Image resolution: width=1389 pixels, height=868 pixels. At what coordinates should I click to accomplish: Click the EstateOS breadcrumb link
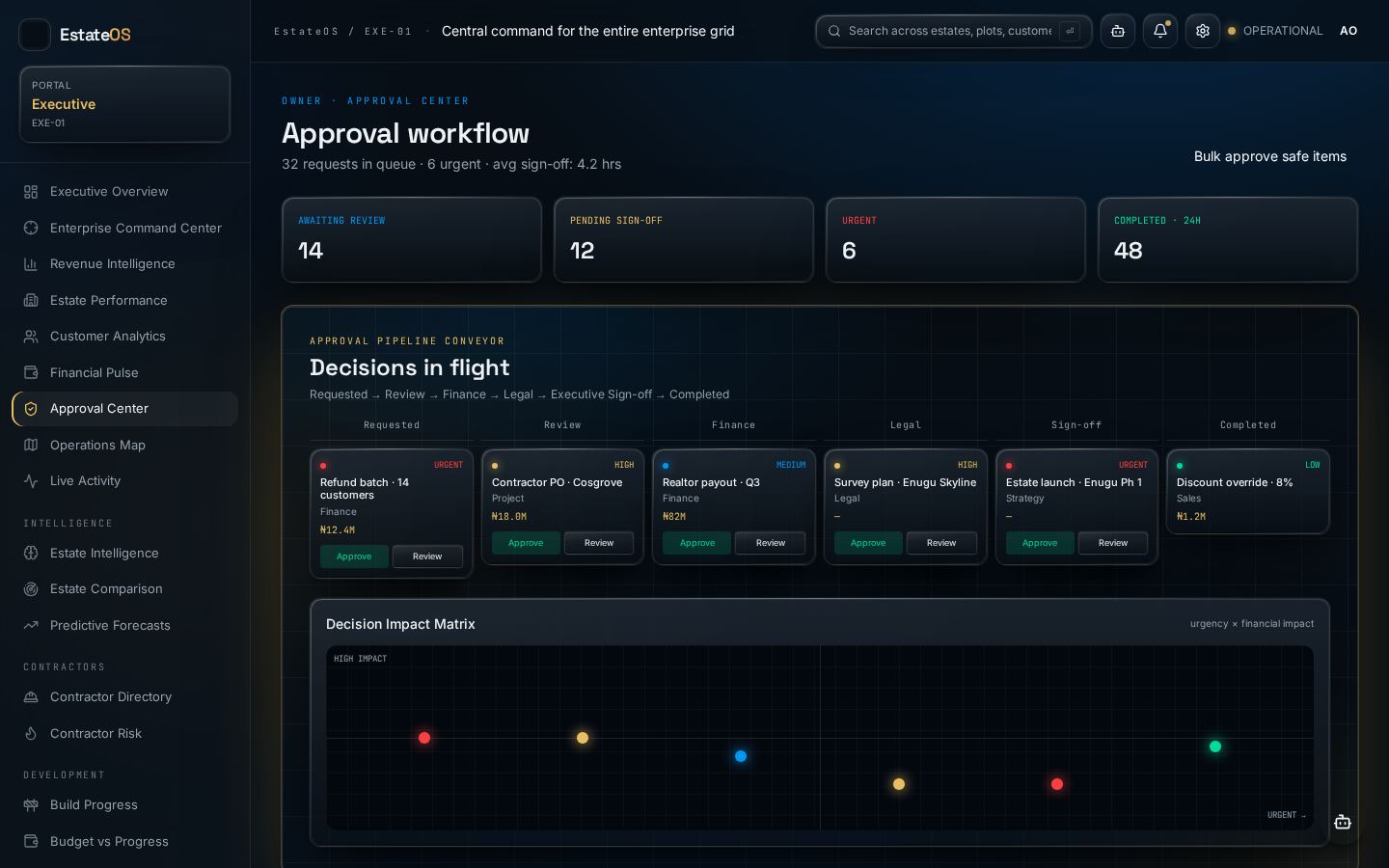click(x=307, y=32)
